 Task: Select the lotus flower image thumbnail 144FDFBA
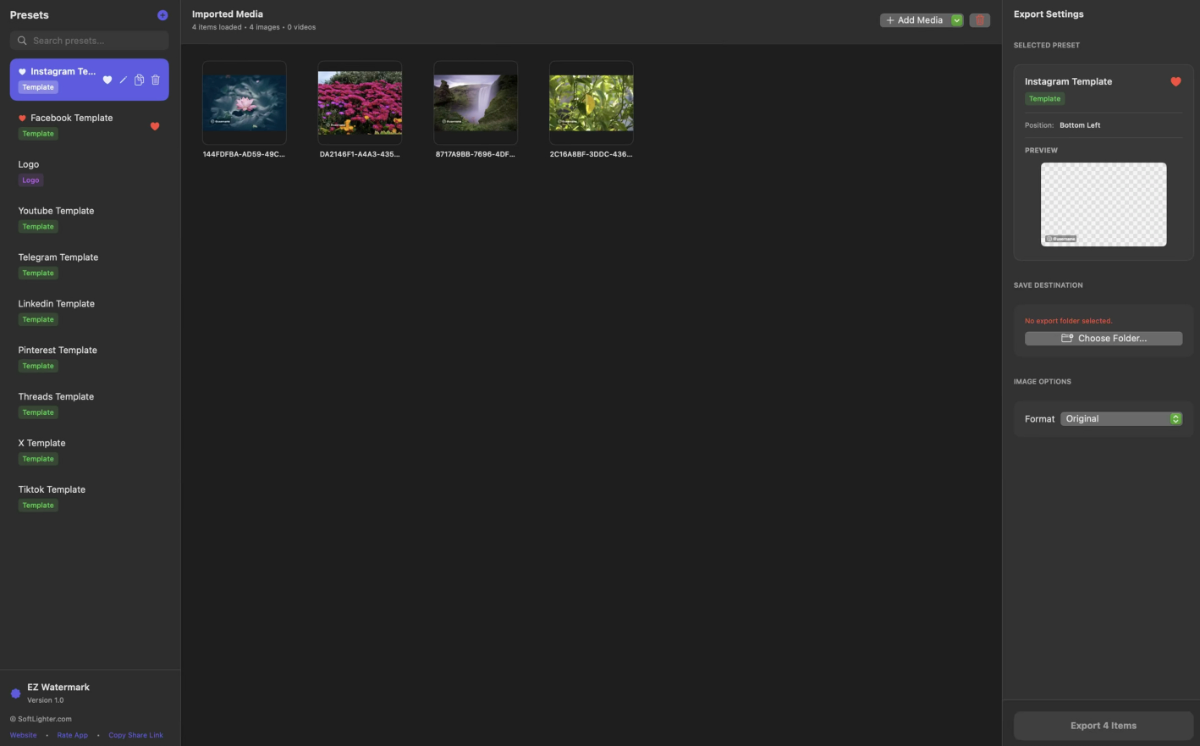click(244, 103)
